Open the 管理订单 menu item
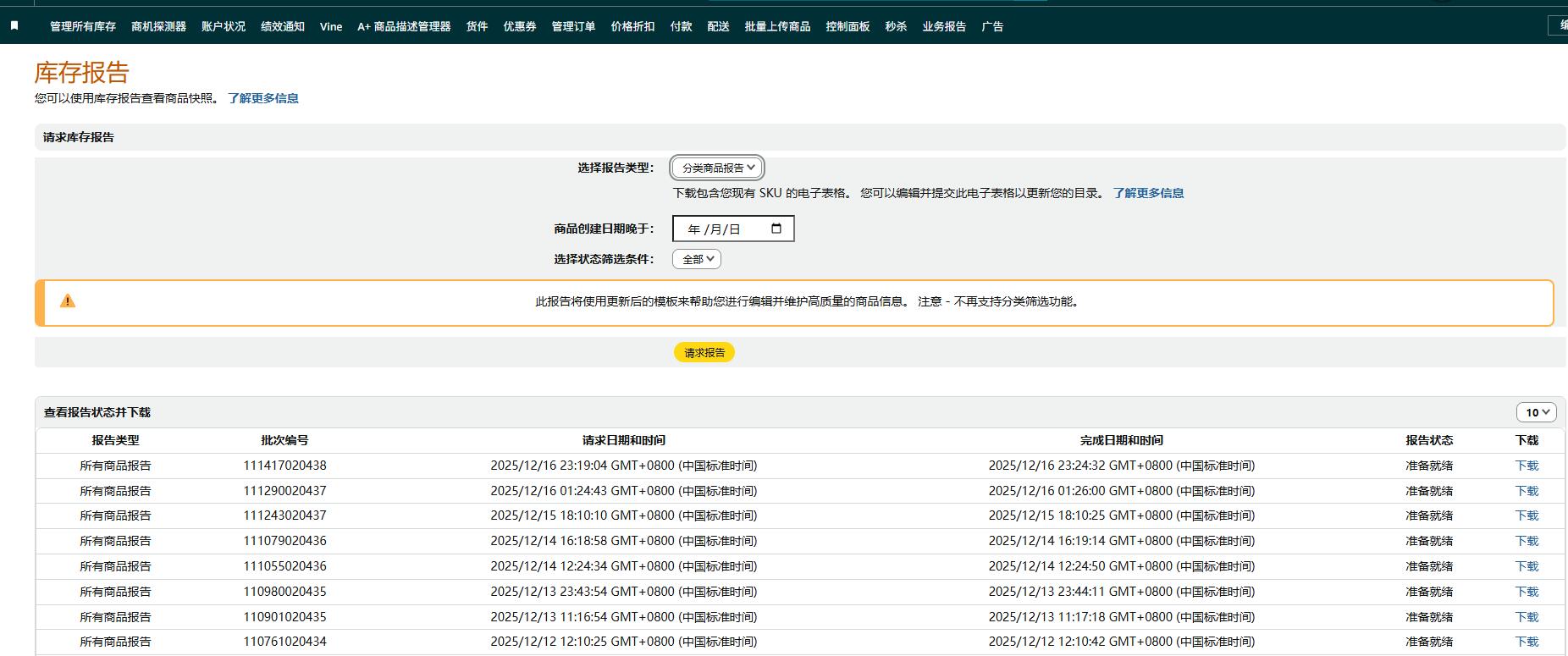The height and width of the screenshot is (656, 1568). (x=573, y=26)
